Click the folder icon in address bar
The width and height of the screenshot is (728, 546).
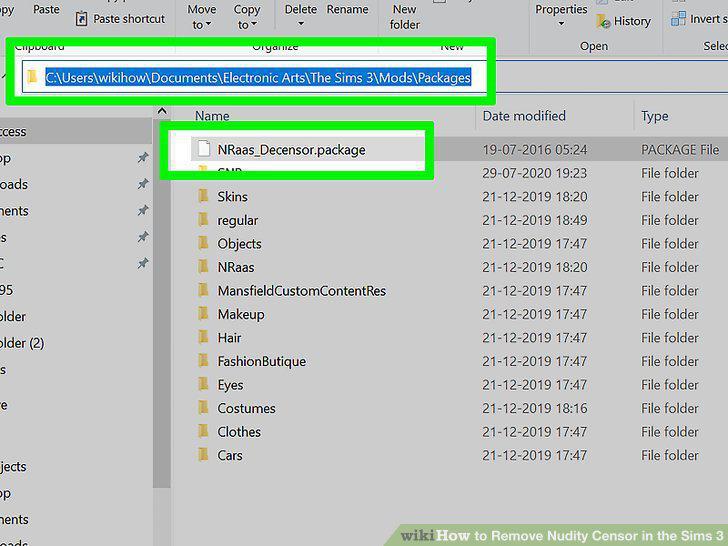coord(32,76)
